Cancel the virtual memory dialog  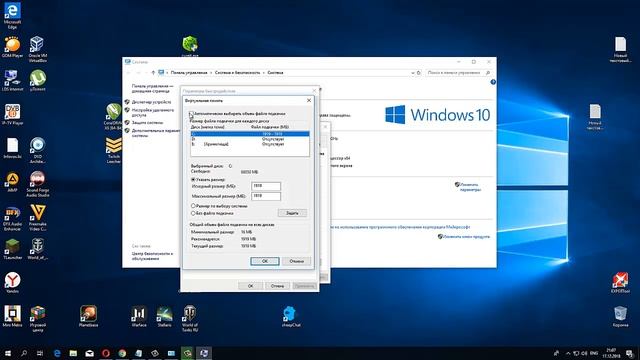(297, 261)
